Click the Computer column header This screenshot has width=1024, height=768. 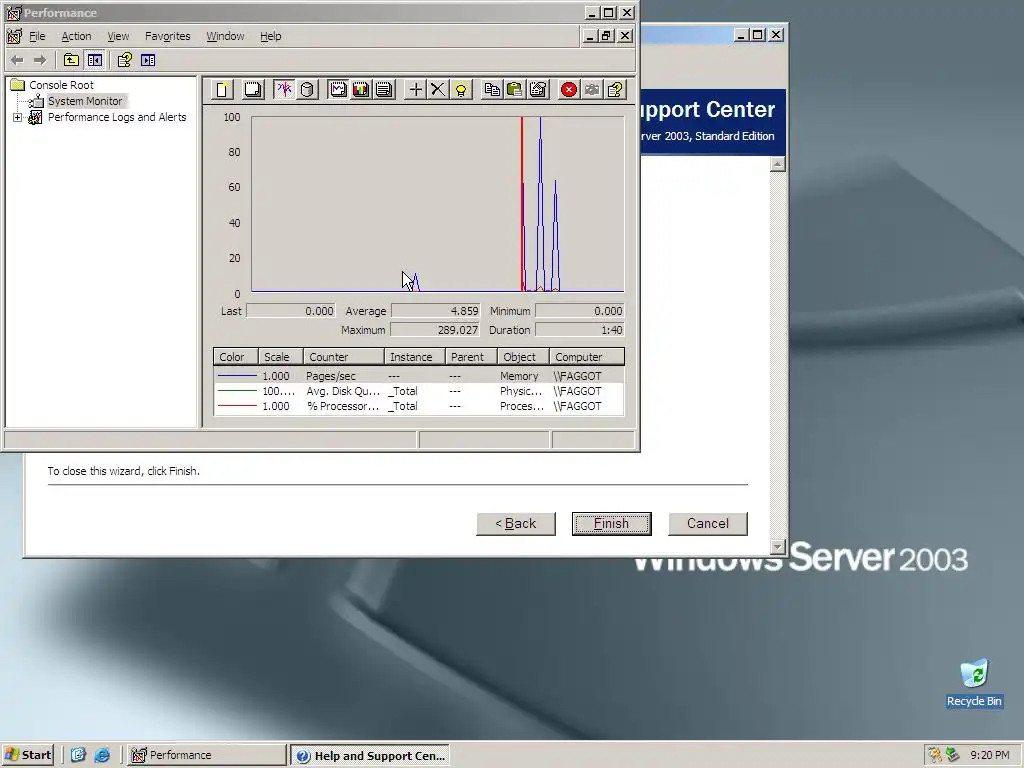[x=586, y=357]
